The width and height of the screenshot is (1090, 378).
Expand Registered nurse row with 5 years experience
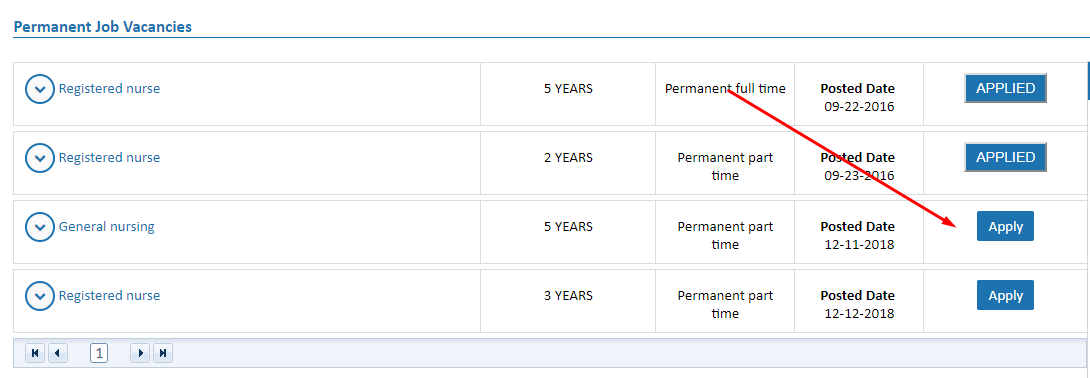pyautogui.click(x=40, y=90)
